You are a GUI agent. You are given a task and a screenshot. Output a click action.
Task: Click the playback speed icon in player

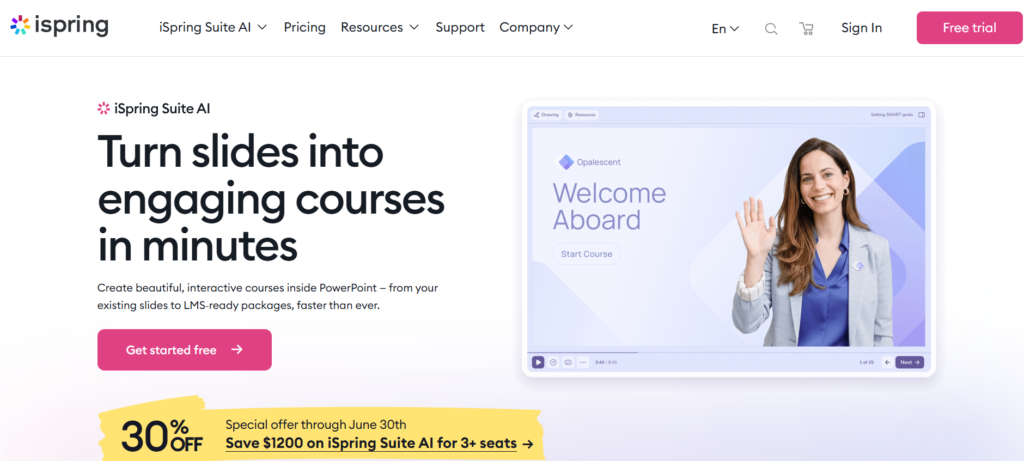coord(553,362)
